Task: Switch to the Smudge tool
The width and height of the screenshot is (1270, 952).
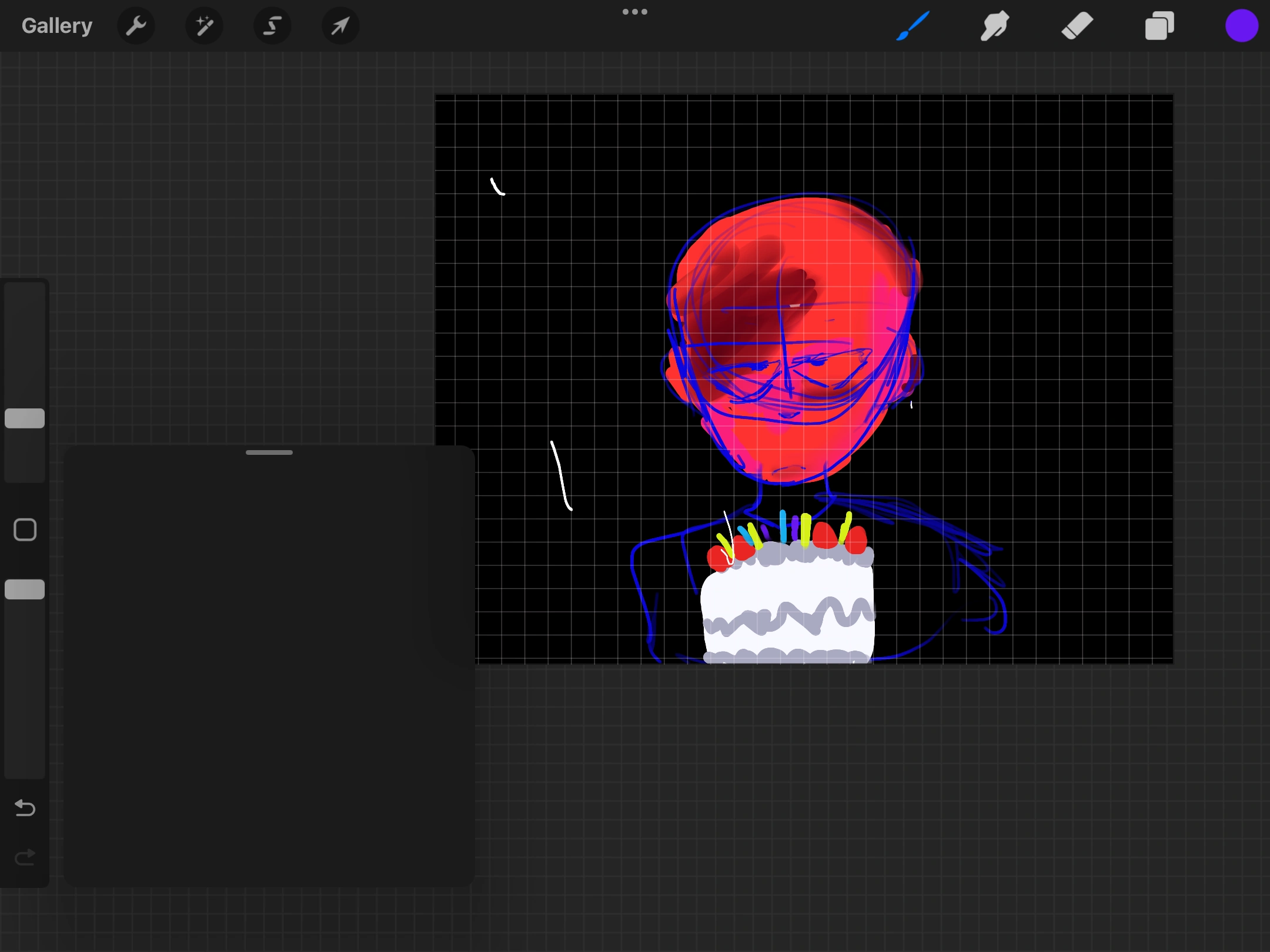Action: pyautogui.click(x=995, y=25)
